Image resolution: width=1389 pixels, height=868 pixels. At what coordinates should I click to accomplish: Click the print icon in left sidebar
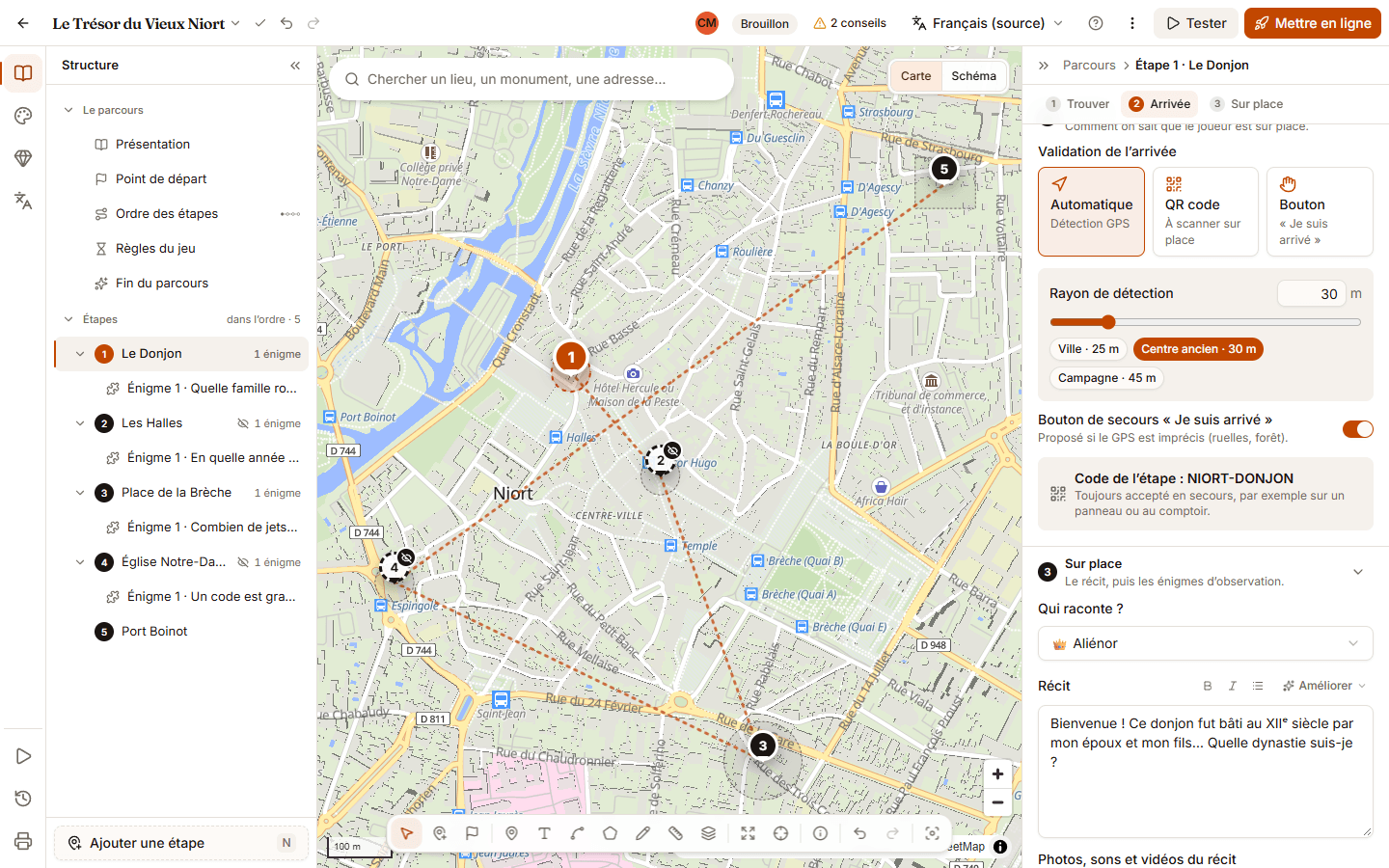(x=23, y=841)
